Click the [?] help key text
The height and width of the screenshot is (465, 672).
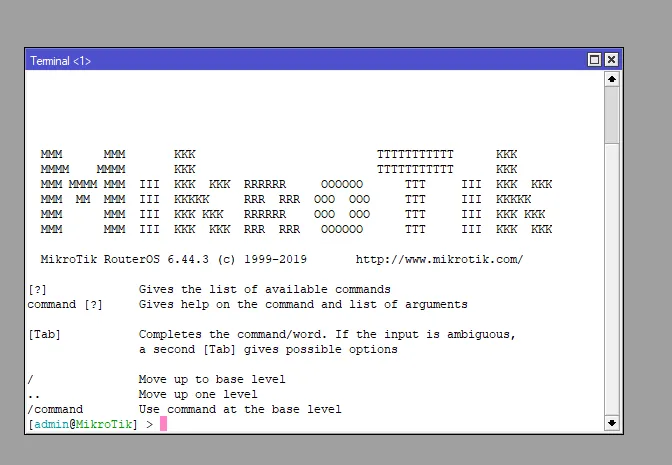point(37,289)
